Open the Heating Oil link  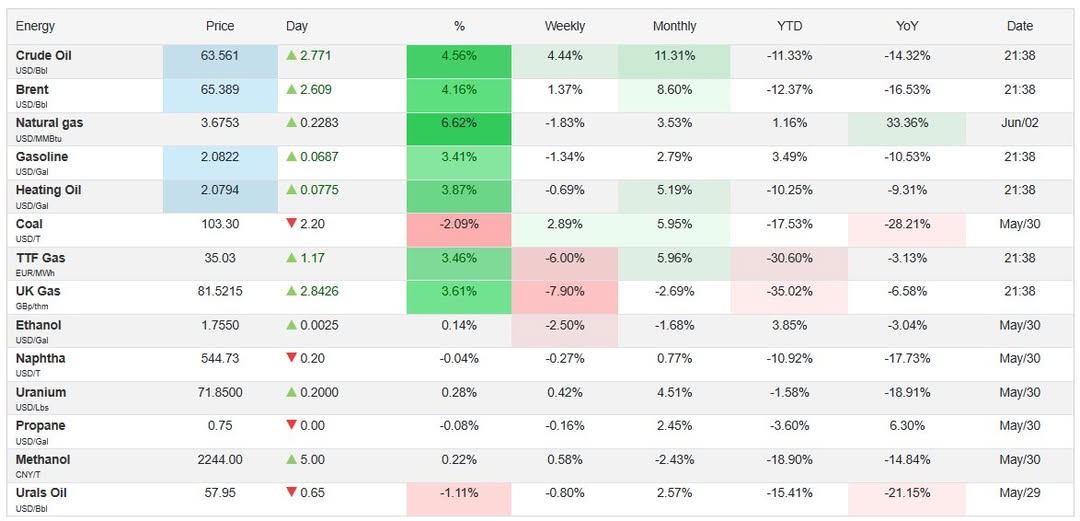(48, 190)
